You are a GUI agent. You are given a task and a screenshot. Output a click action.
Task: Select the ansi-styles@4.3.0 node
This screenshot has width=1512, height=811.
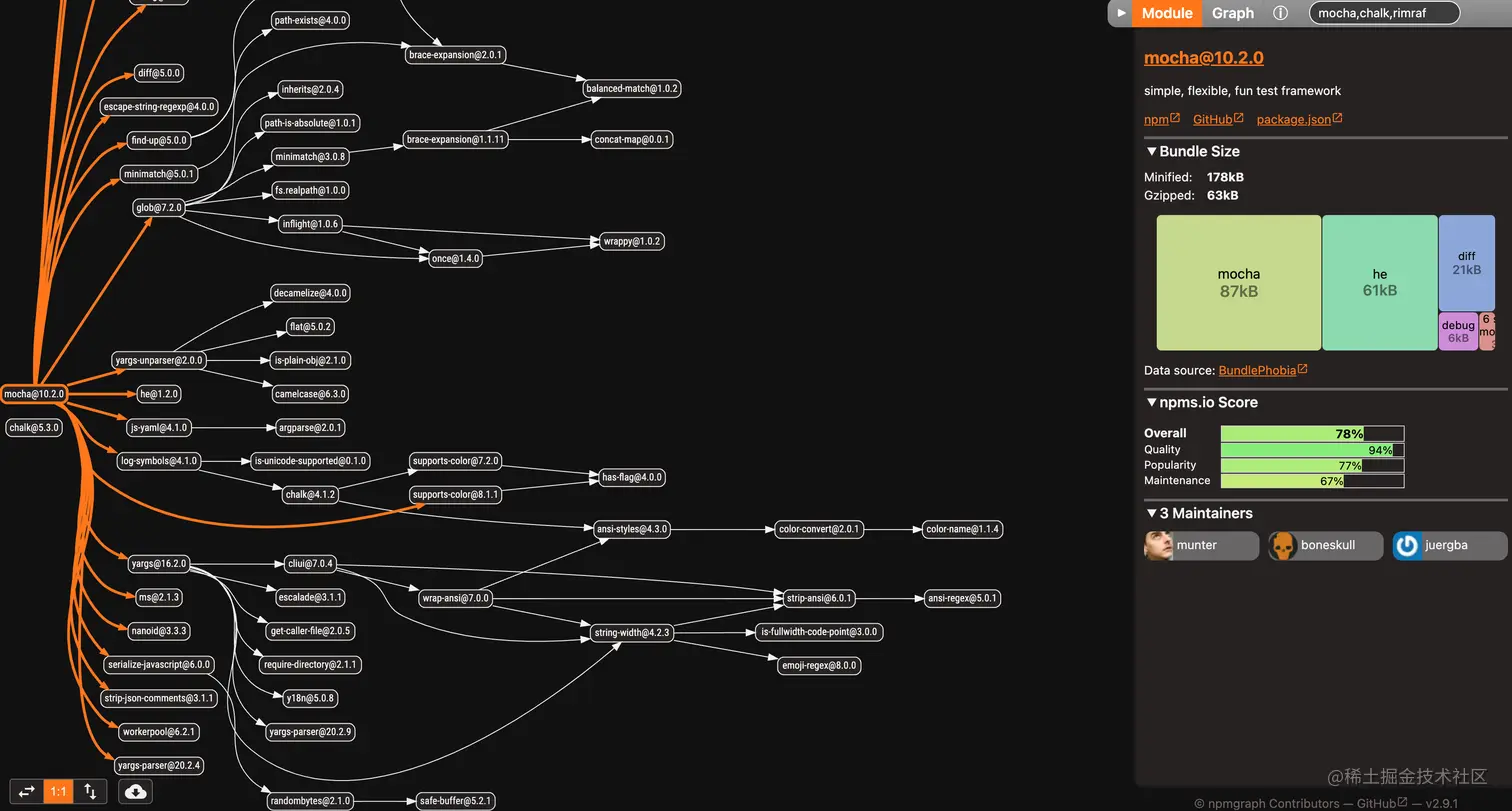(x=632, y=528)
